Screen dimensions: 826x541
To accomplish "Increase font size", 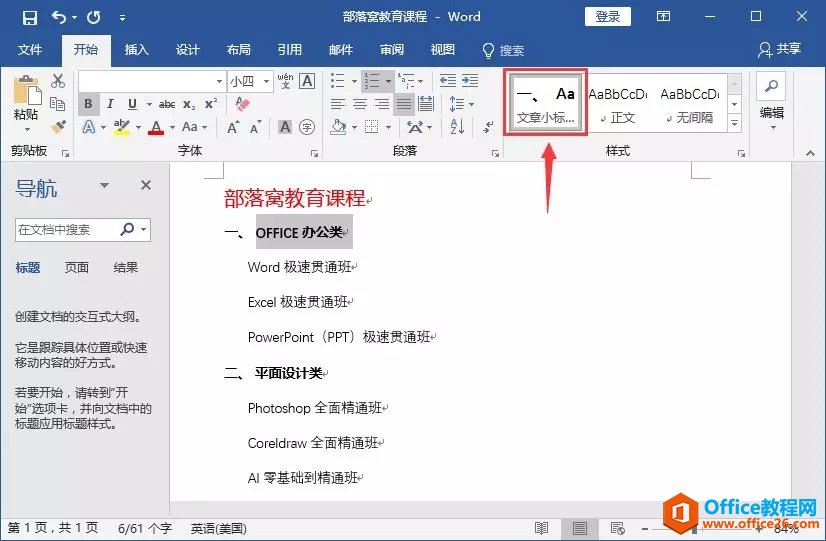I will pyautogui.click(x=232, y=127).
